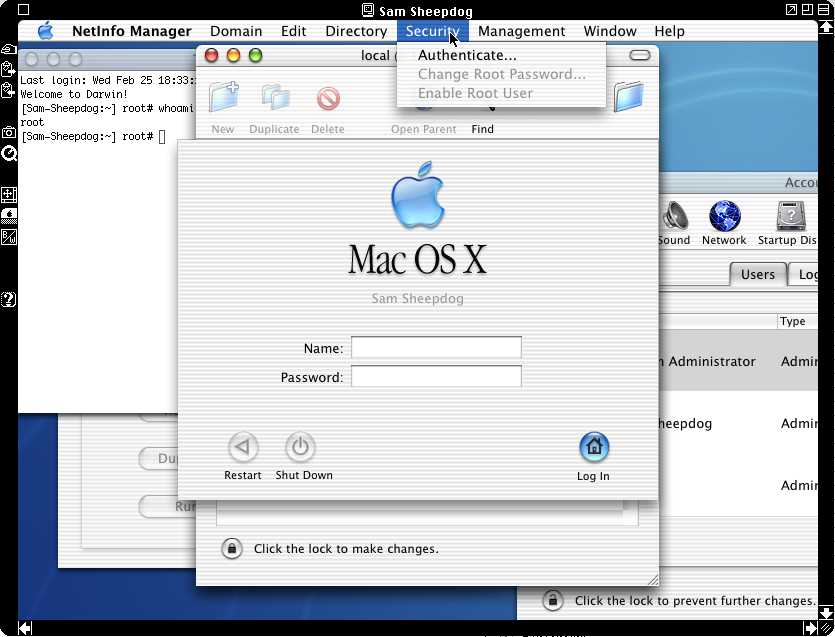This screenshot has height=637, width=835.
Task: Click the New folder icon in NetInfo toolbar
Action: [224, 97]
